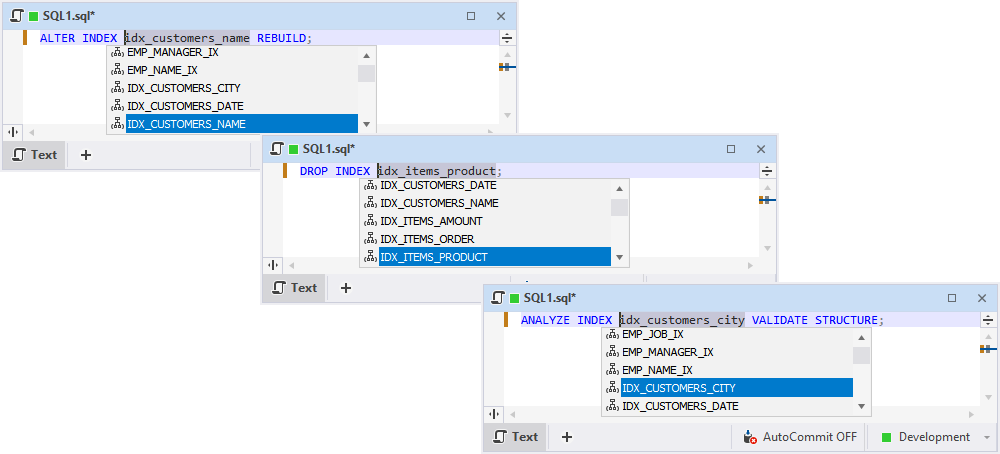Add new view with plus in DROP INDEX window
This screenshot has height=454, width=1000.
pyautogui.click(x=346, y=288)
